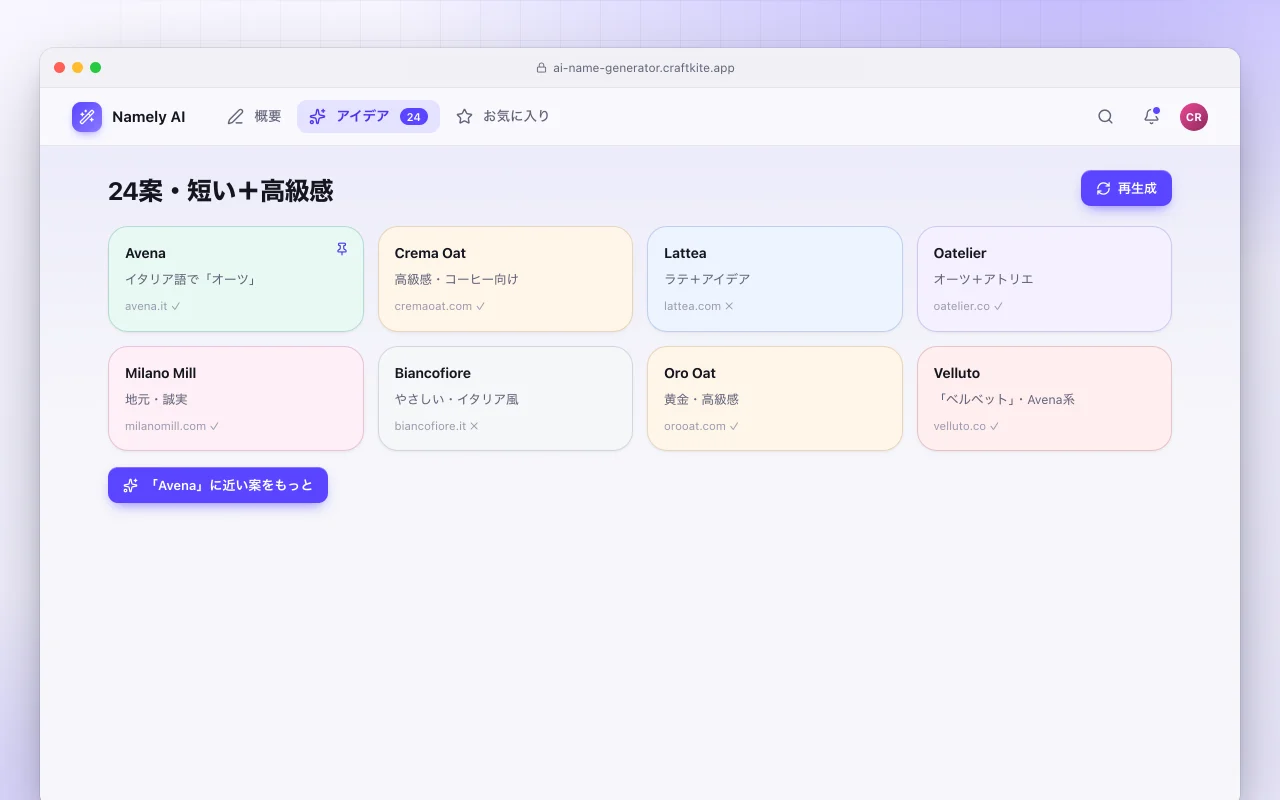This screenshot has width=1280, height=800.
Task: Select the Crema Oat card
Action: click(505, 279)
